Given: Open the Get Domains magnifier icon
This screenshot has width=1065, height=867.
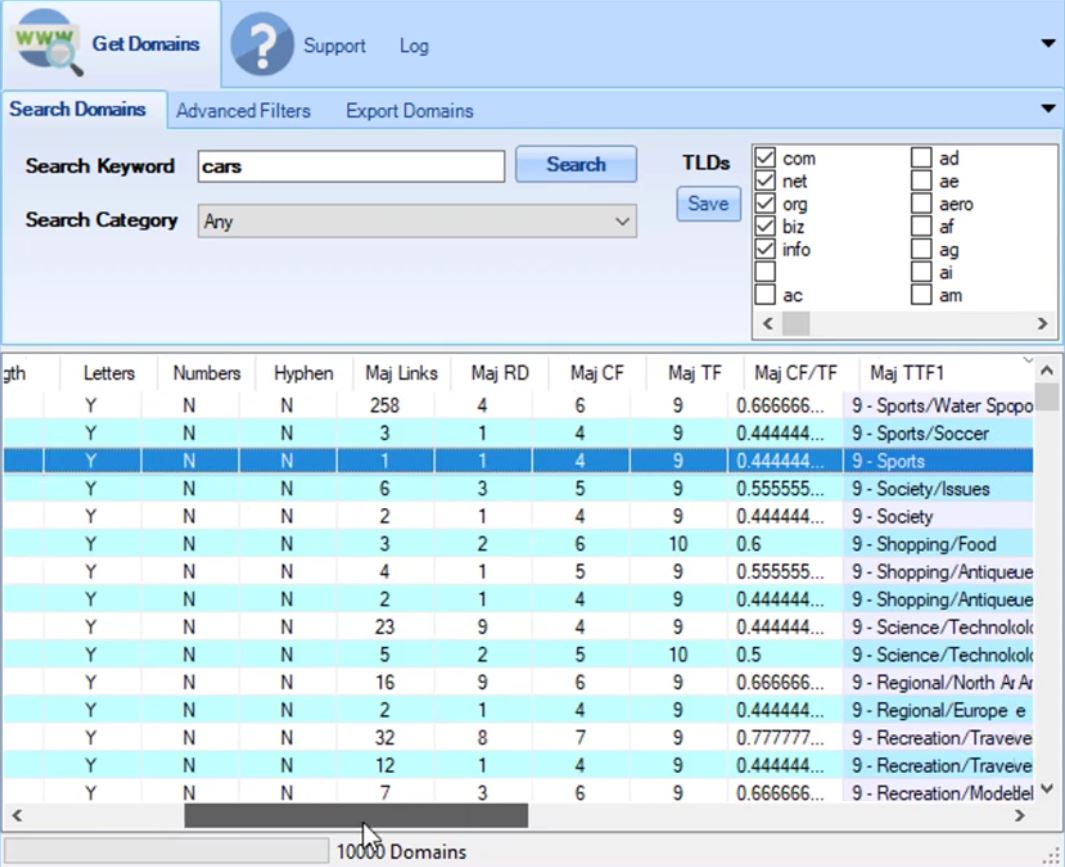Looking at the screenshot, I should (49, 43).
